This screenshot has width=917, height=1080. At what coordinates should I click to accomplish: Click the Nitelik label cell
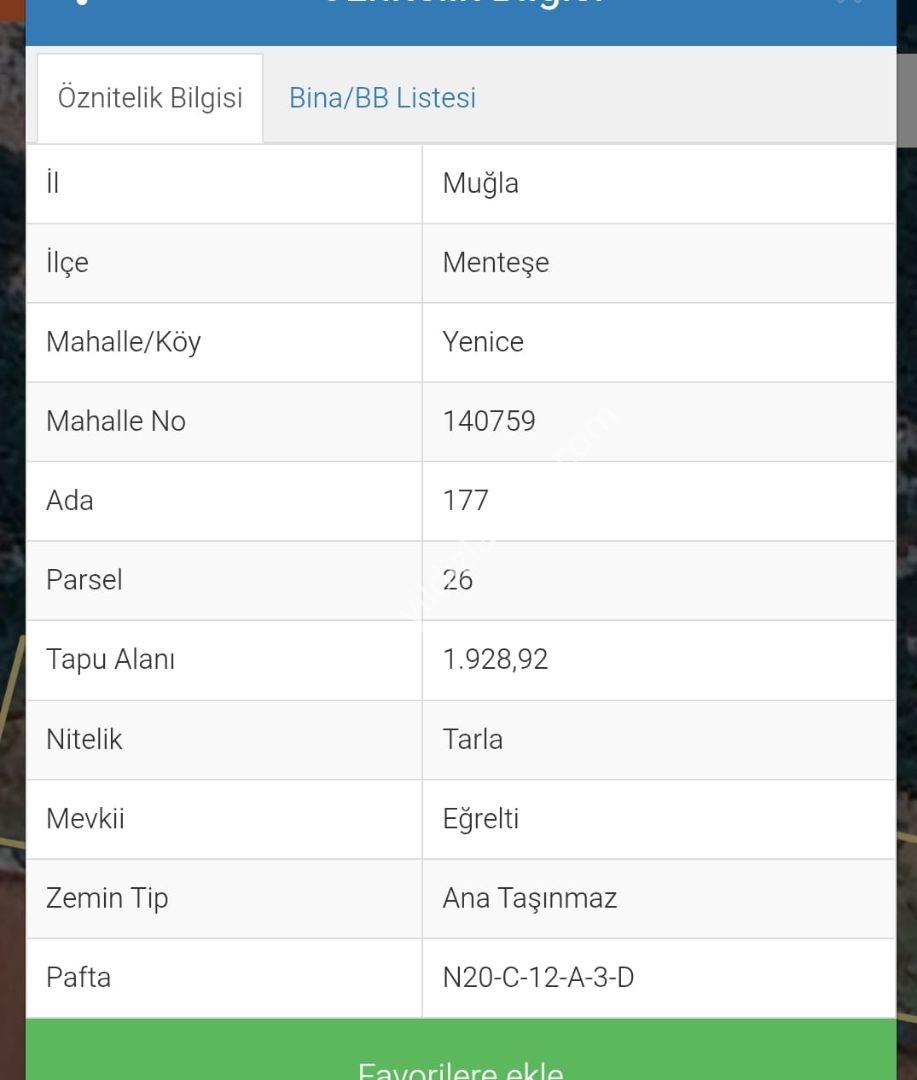[x=84, y=739]
